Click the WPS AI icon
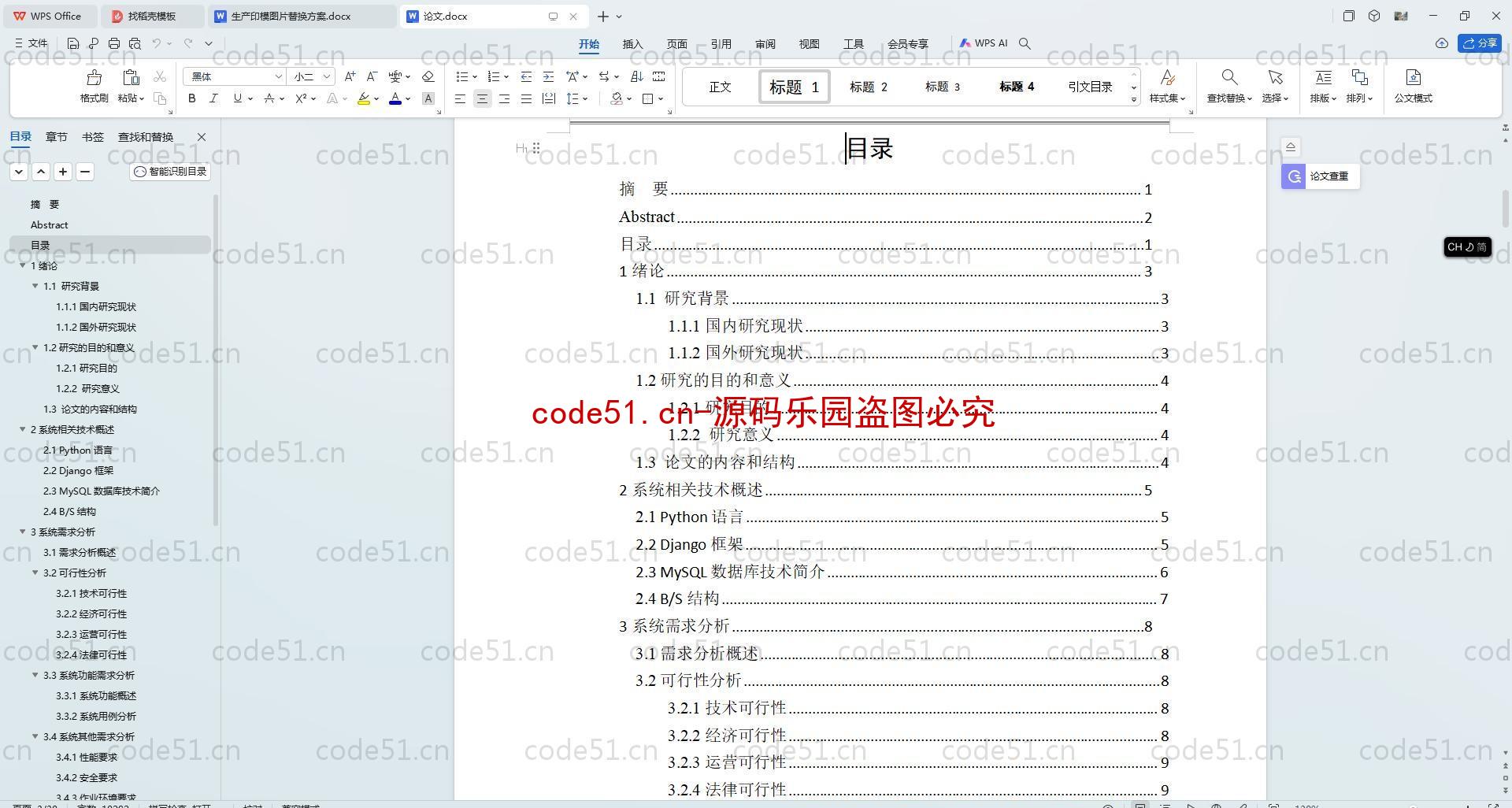Image resolution: width=1512 pixels, height=808 pixels. tap(984, 43)
